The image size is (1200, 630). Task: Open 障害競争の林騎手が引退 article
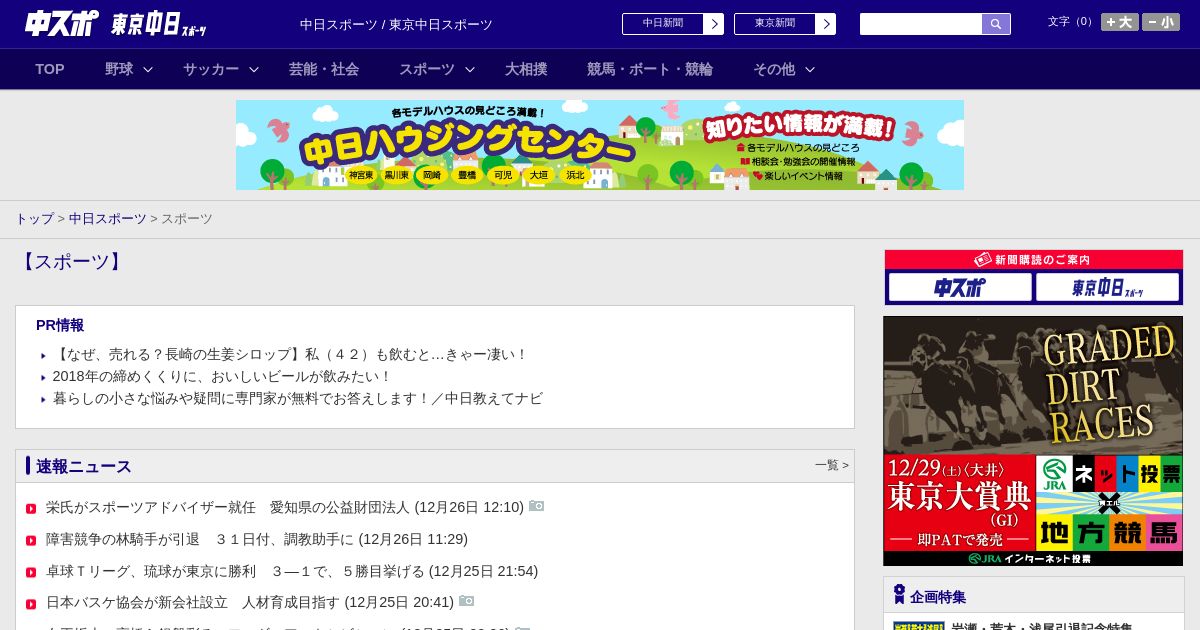point(257,539)
